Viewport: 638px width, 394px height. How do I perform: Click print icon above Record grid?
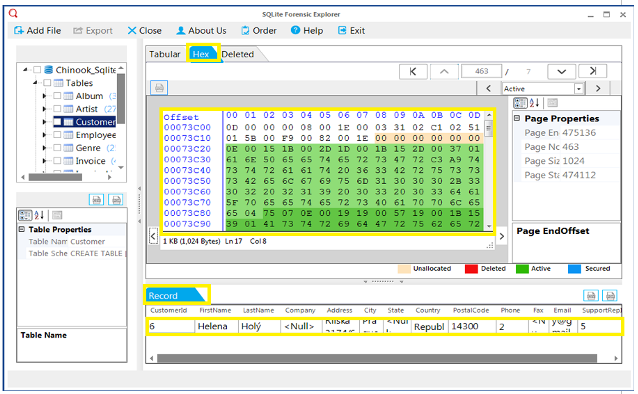pos(610,296)
